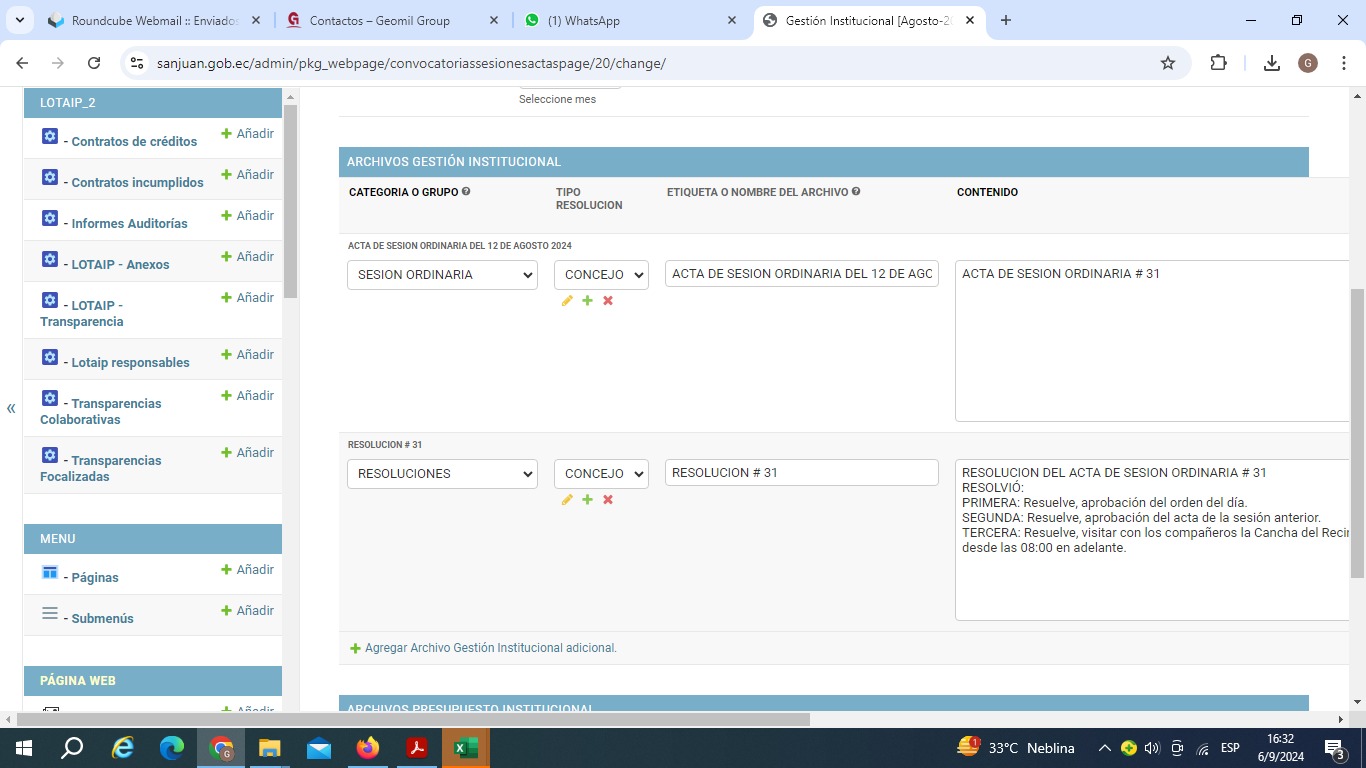Open the Informes Auditorías sidebar link
Image resolution: width=1366 pixels, height=768 pixels.
(129, 224)
